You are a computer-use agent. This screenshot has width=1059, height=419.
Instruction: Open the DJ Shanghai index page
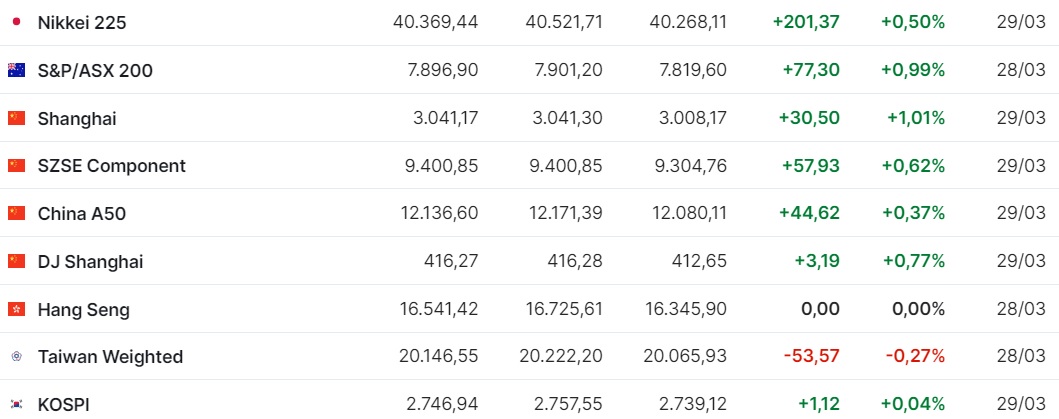click(91, 262)
